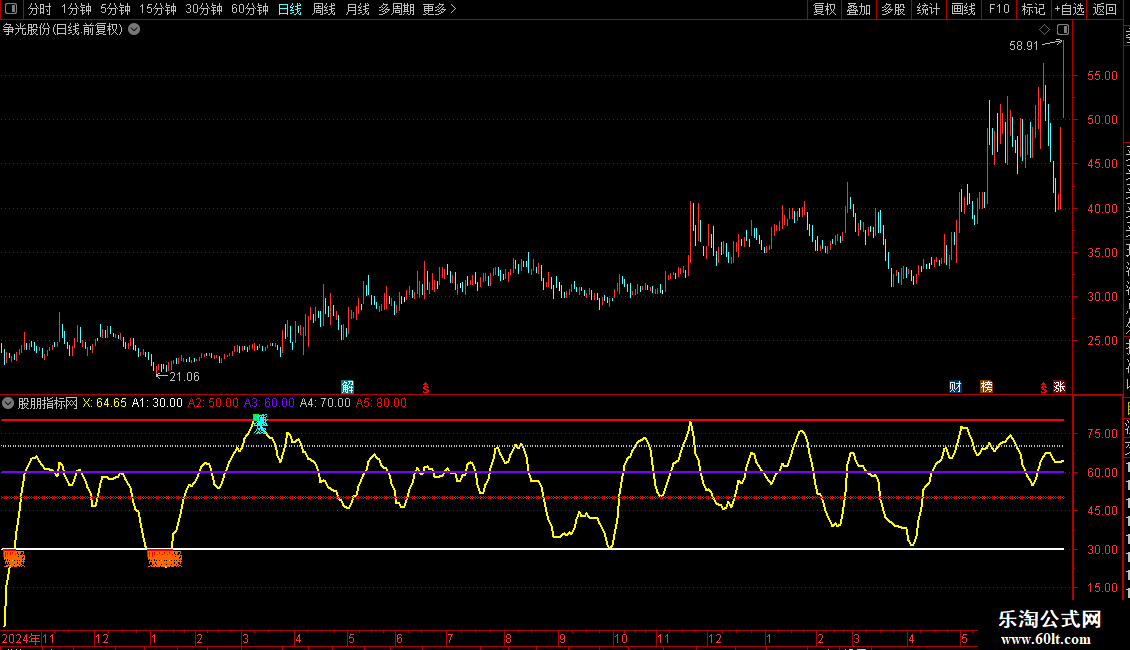Screen dimensions: 1130x650
Task: Toggle the side panel icon beside diamond
Action: (1063, 30)
